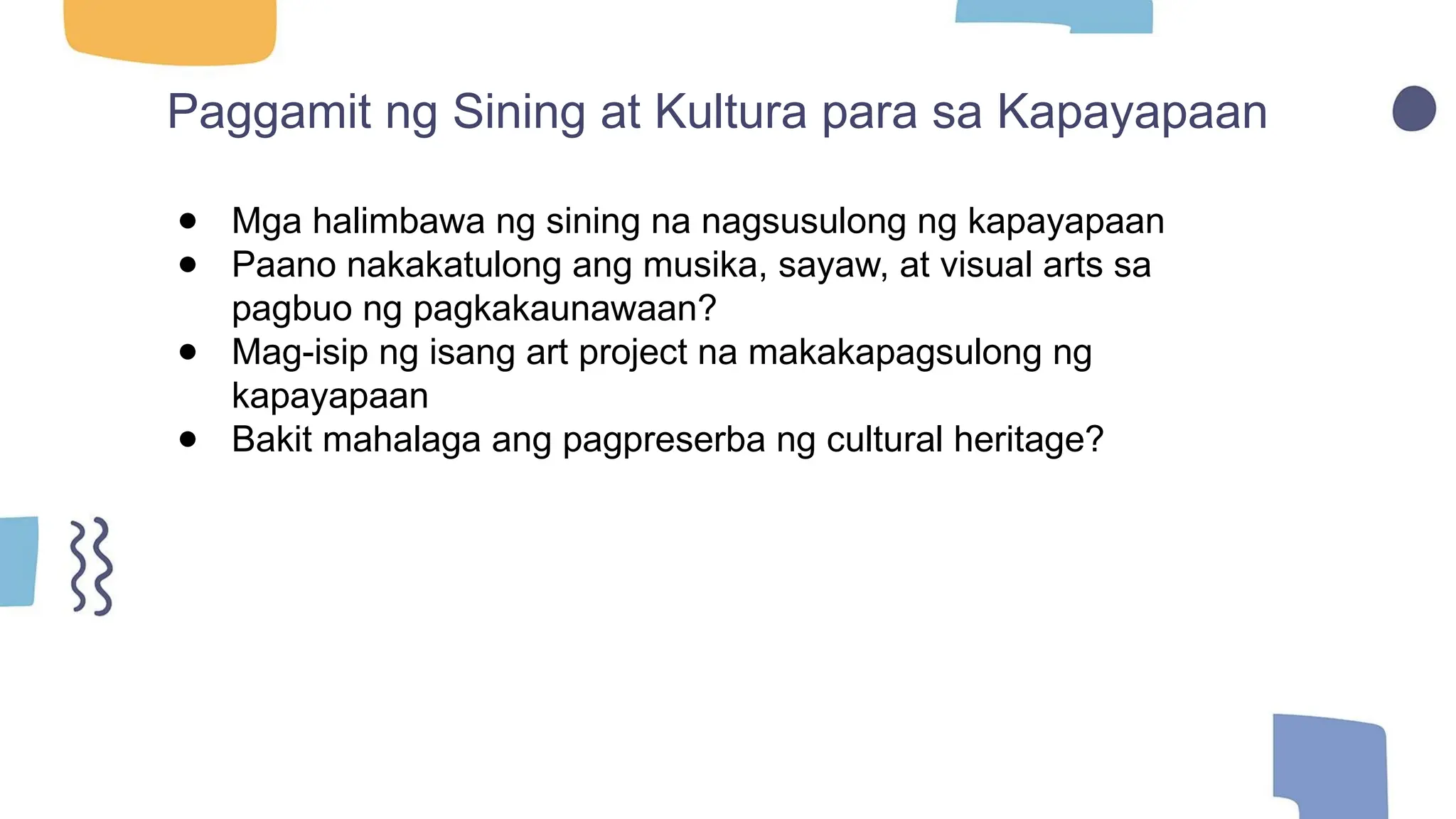The image size is (1456, 819).
Task: Select the light blue rectangle on left edge
Action: 18,561
